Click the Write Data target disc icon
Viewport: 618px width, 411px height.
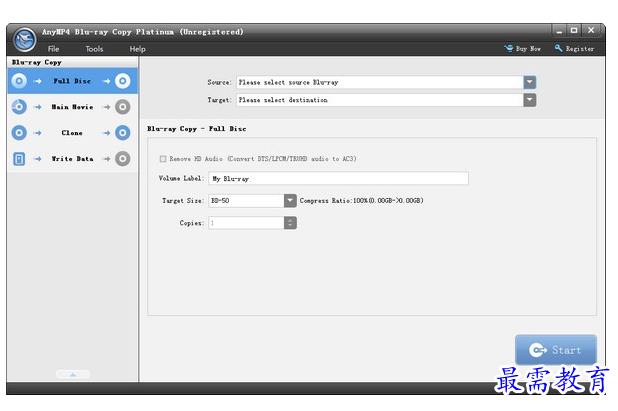click(x=123, y=159)
